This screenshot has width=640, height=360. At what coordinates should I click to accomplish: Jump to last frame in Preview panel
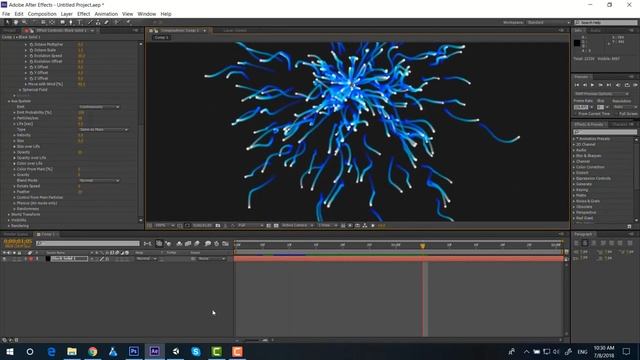[609, 85]
